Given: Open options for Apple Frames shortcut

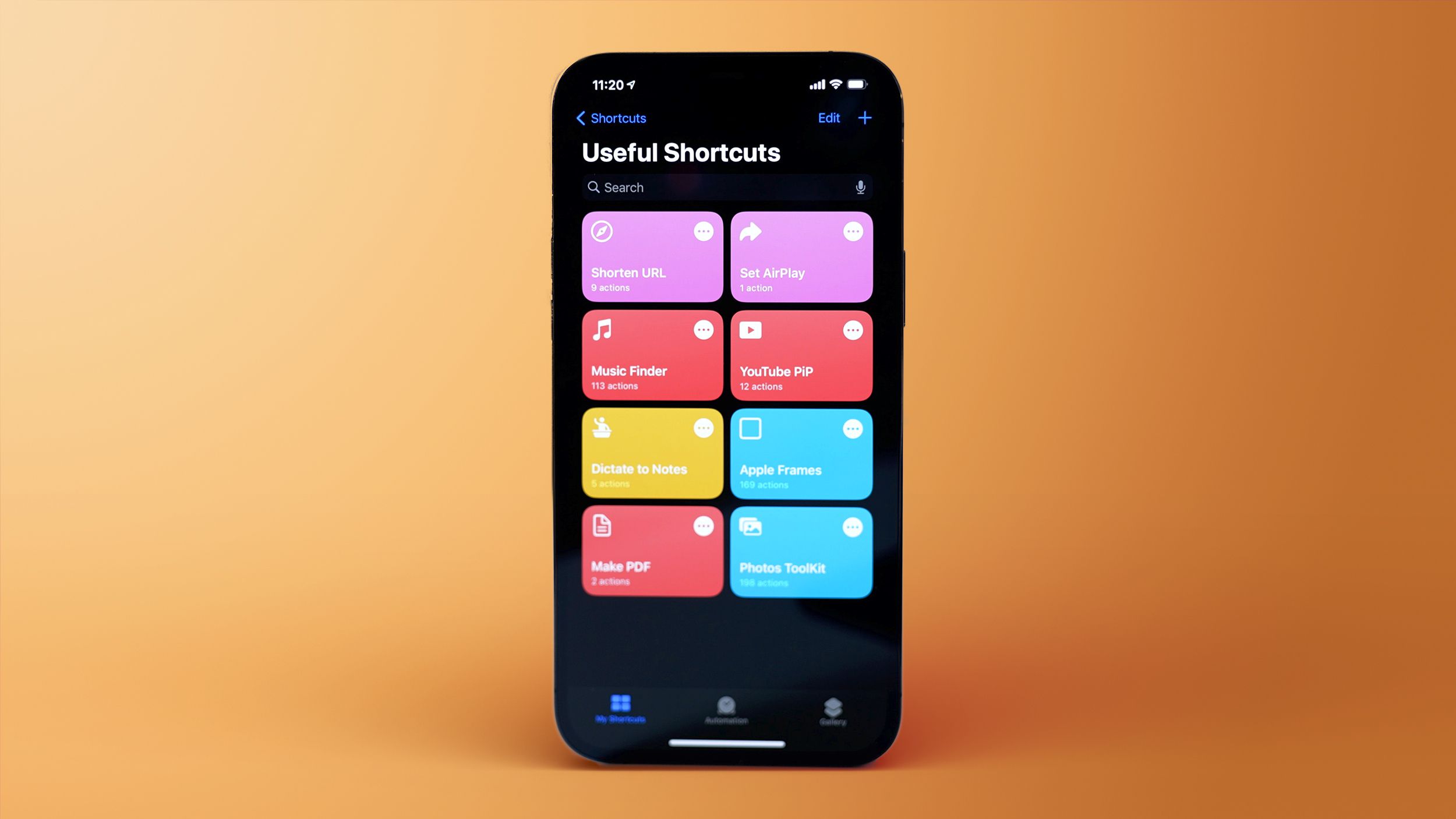Looking at the screenshot, I should 852,429.
